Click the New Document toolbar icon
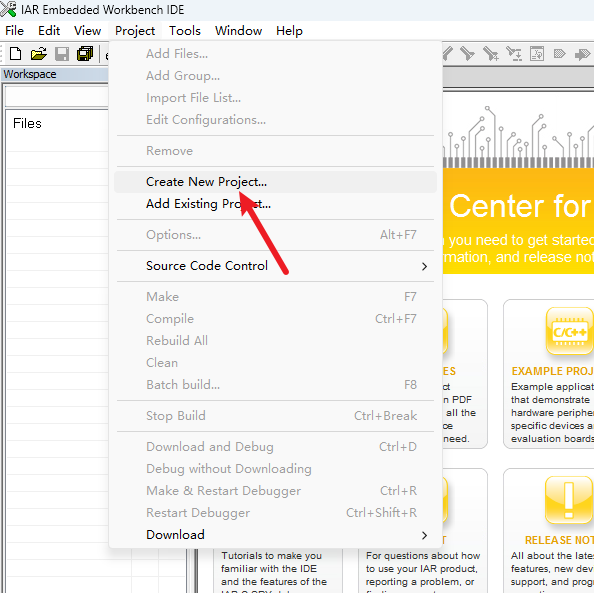This screenshot has width=594, height=593. click(x=15, y=54)
